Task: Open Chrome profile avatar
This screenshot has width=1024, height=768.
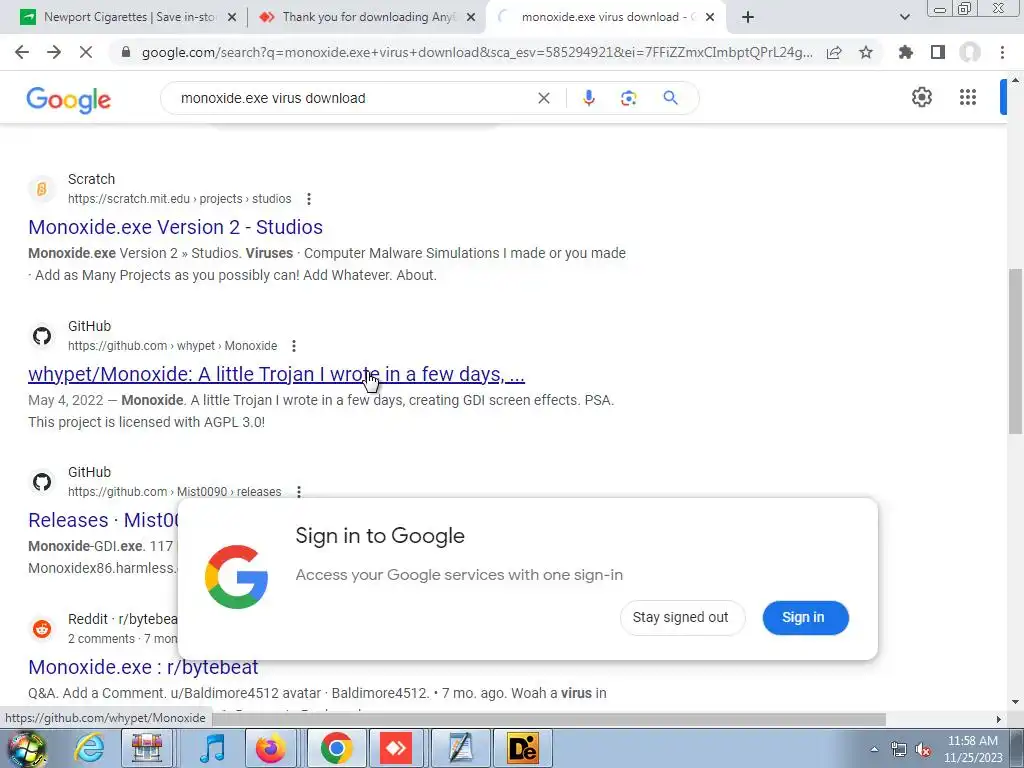Action: (x=970, y=52)
